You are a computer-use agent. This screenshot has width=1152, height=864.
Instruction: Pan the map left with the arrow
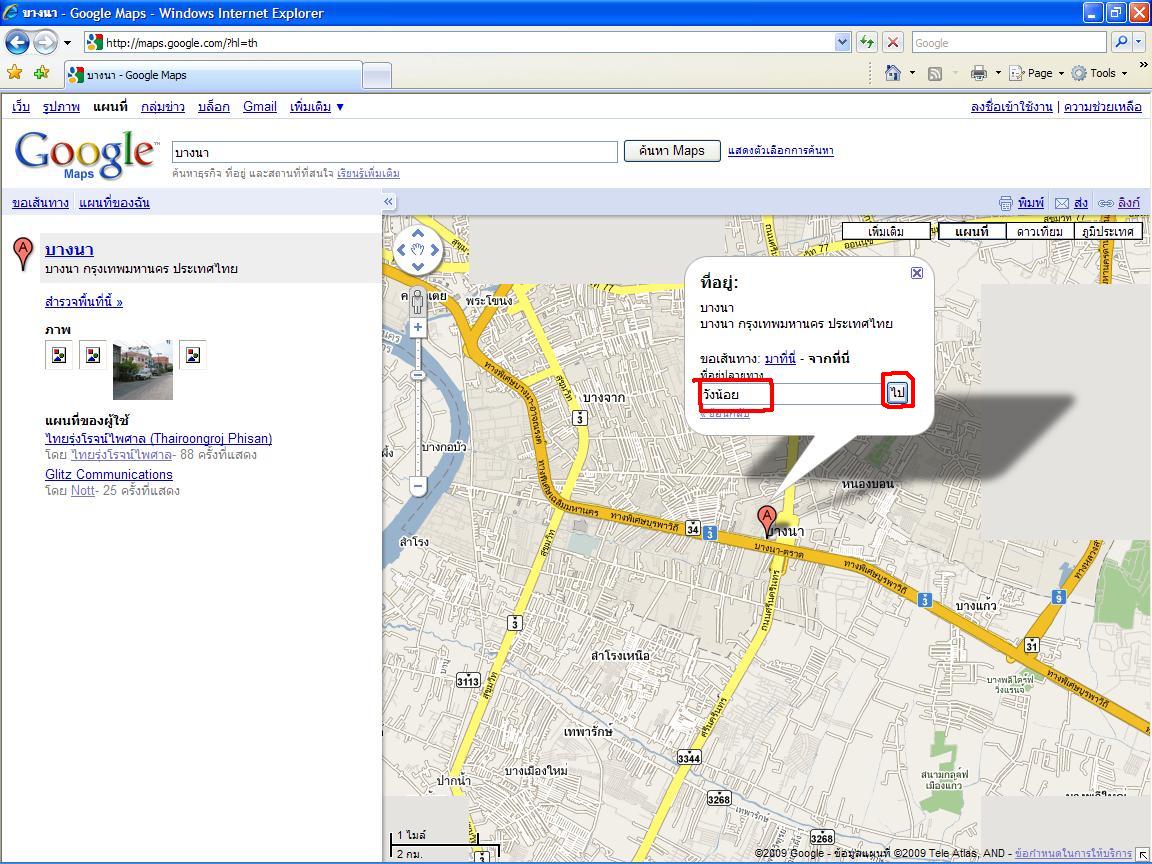(x=401, y=250)
